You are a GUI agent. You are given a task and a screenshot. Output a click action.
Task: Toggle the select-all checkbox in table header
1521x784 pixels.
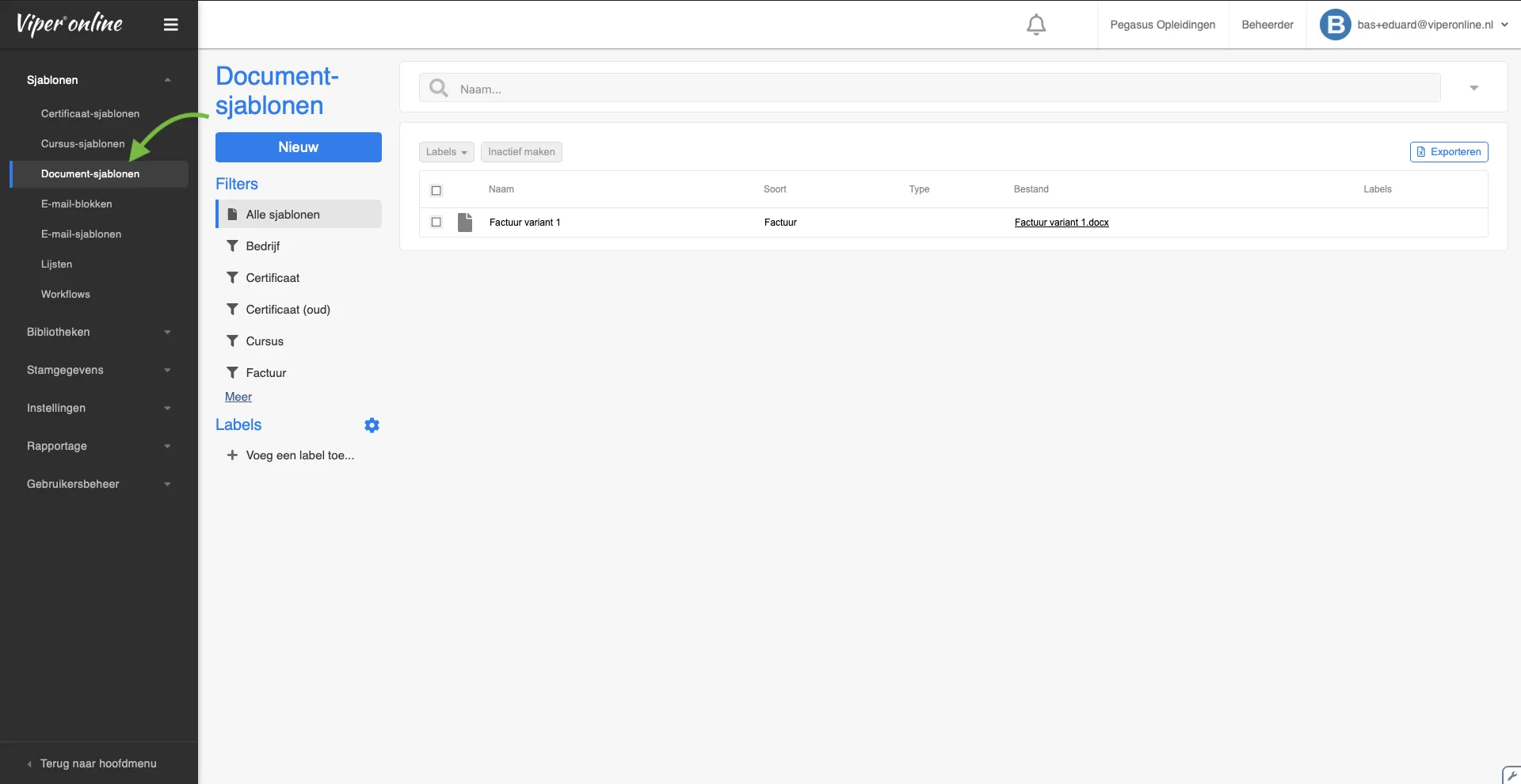[436, 190]
